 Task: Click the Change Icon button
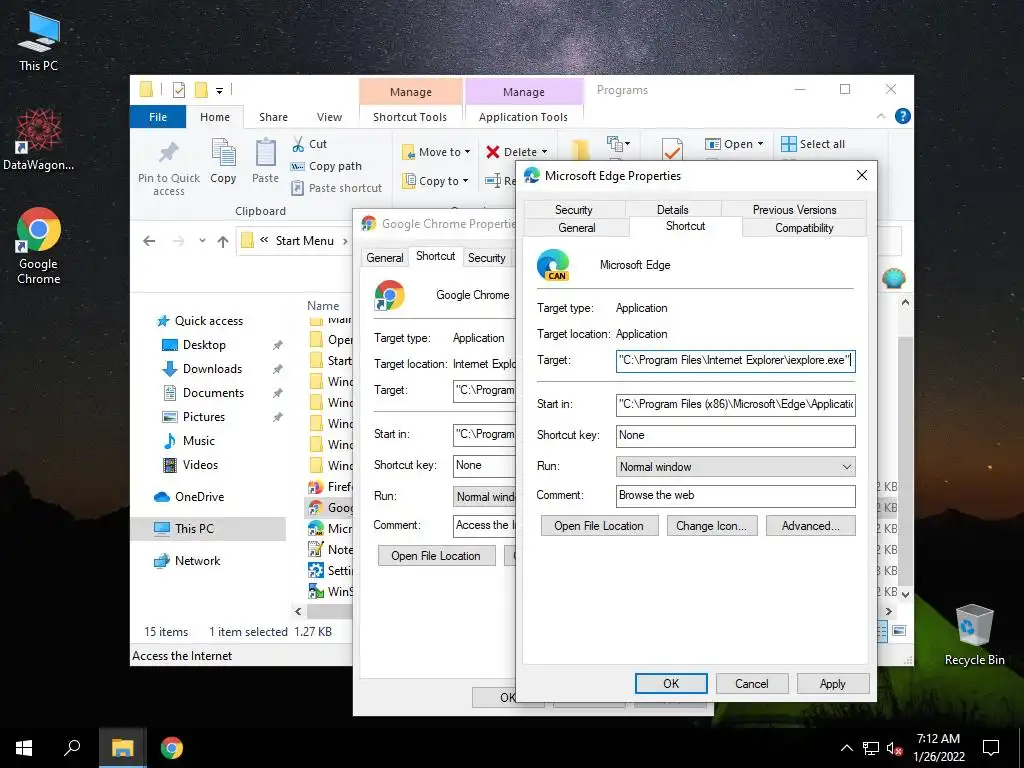click(x=711, y=526)
